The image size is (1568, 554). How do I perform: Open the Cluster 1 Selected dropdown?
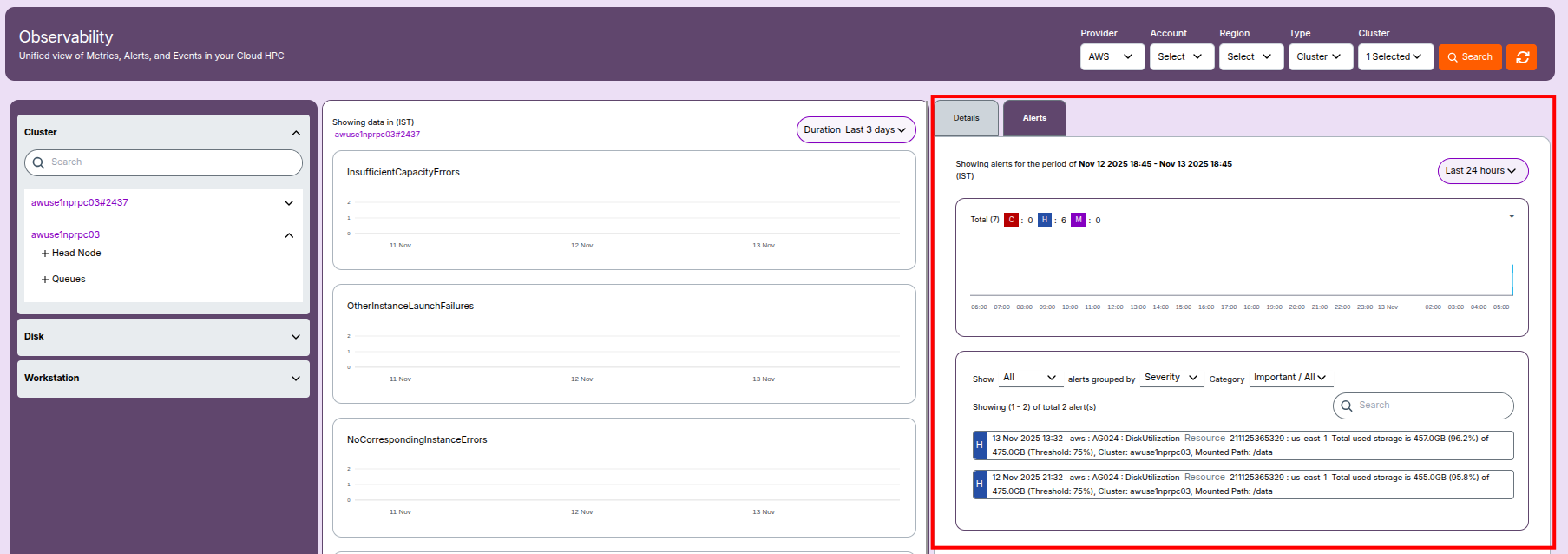click(x=1395, y=57)
